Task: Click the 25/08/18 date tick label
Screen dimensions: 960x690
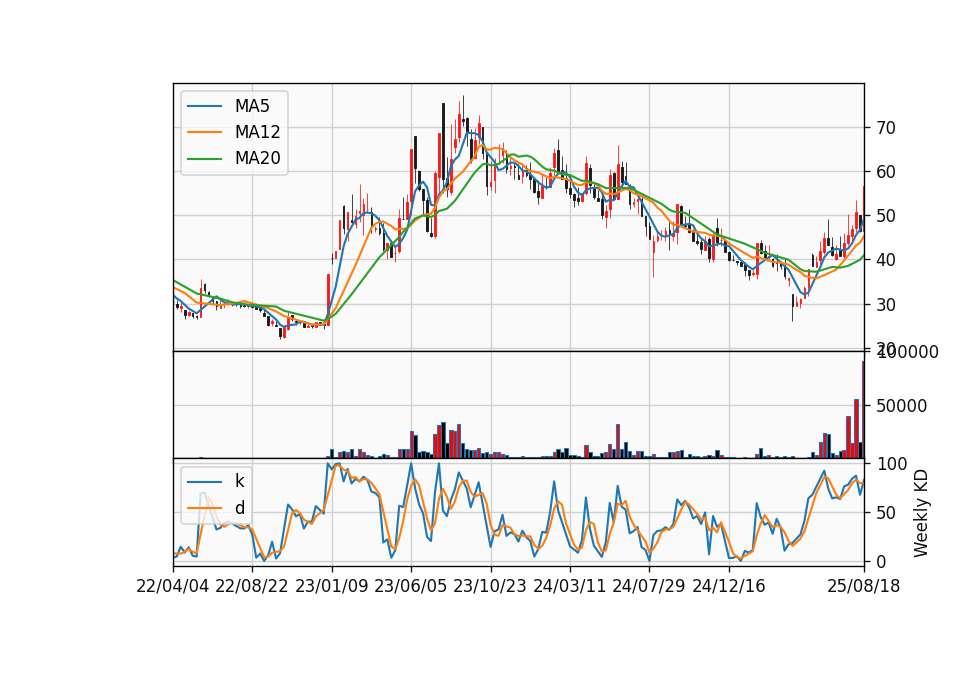Action: tap(864, 586)
